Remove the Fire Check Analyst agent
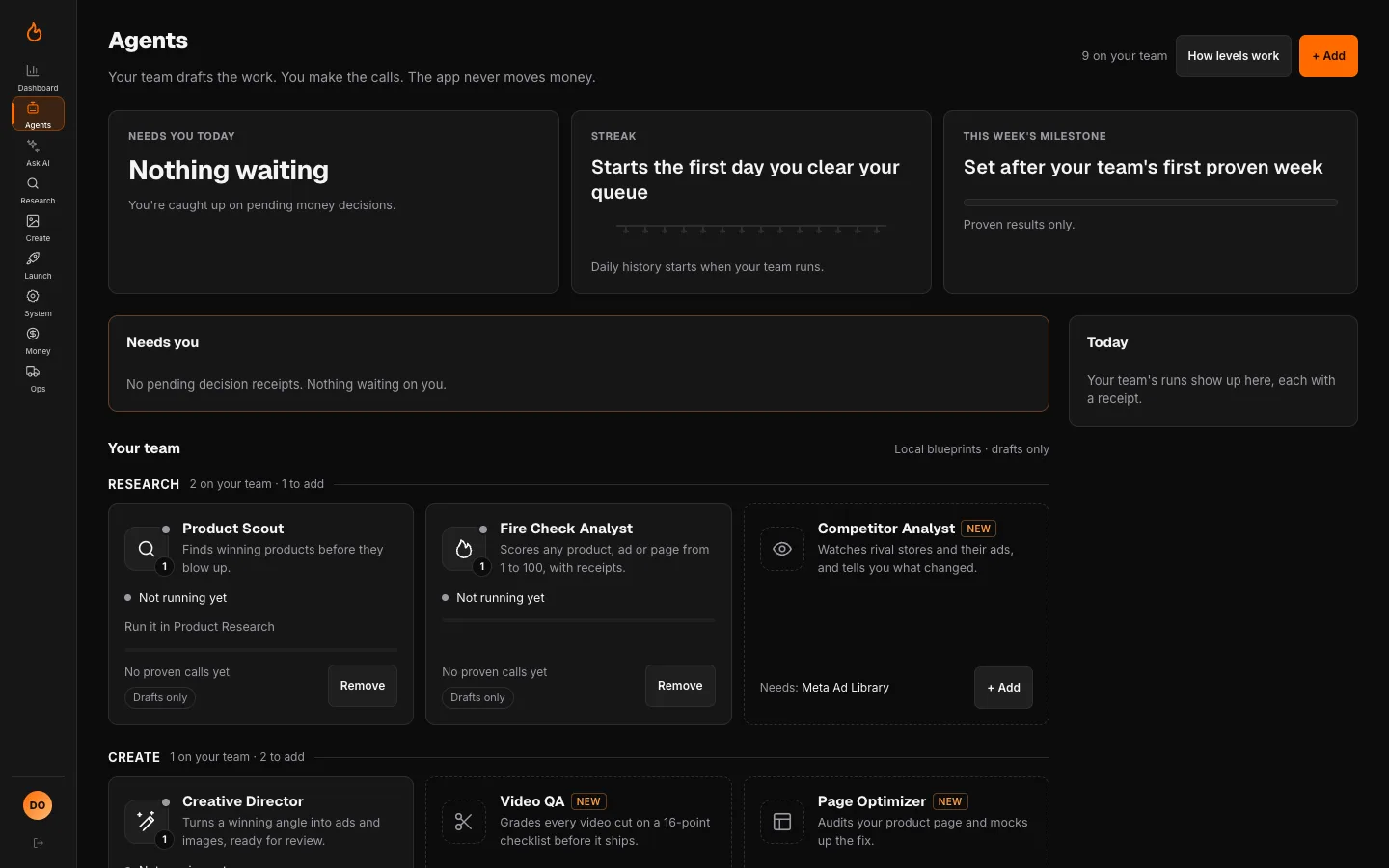 click(x=680, y=686)
